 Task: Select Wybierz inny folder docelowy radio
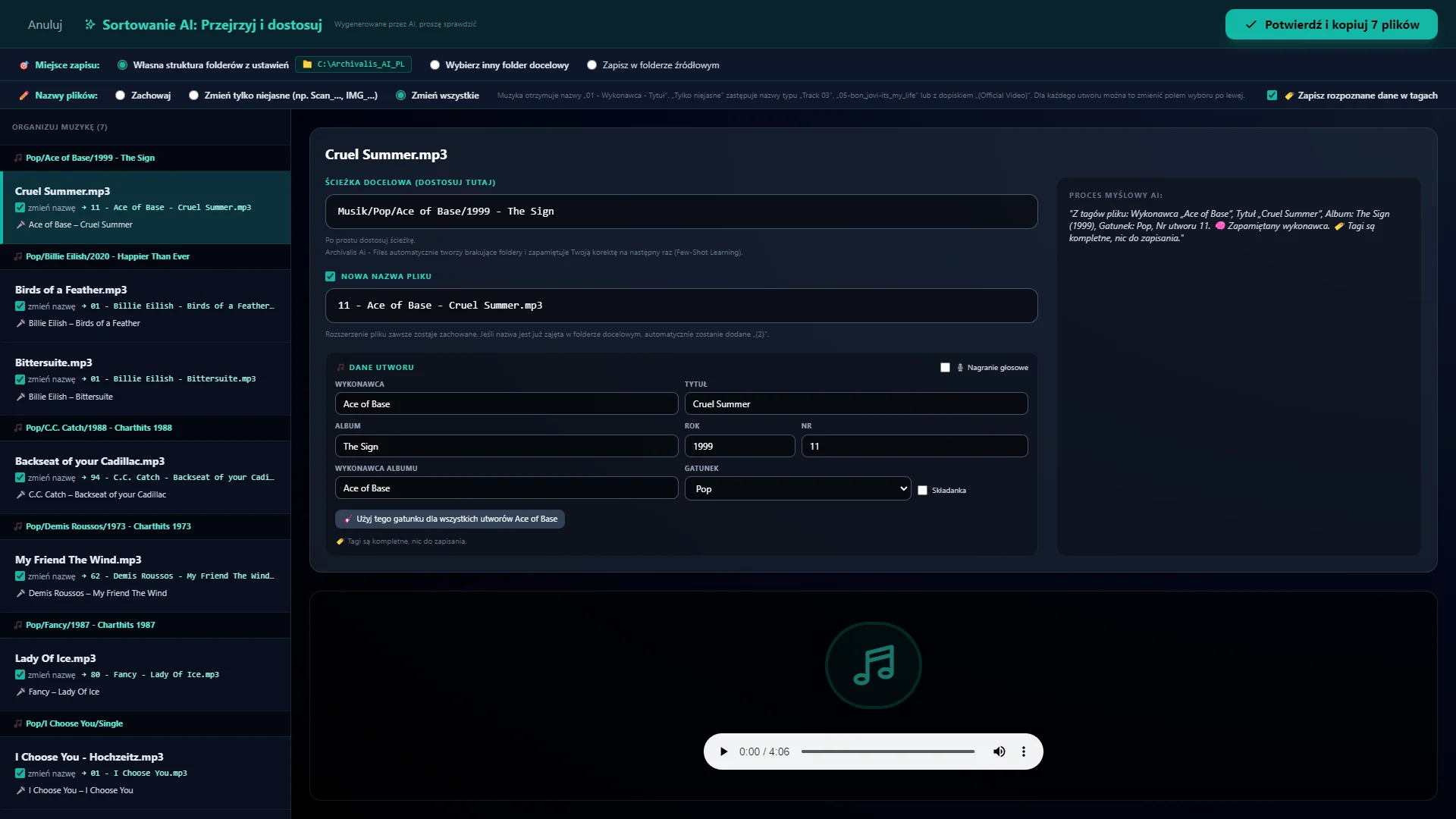(x=435, y=65)
